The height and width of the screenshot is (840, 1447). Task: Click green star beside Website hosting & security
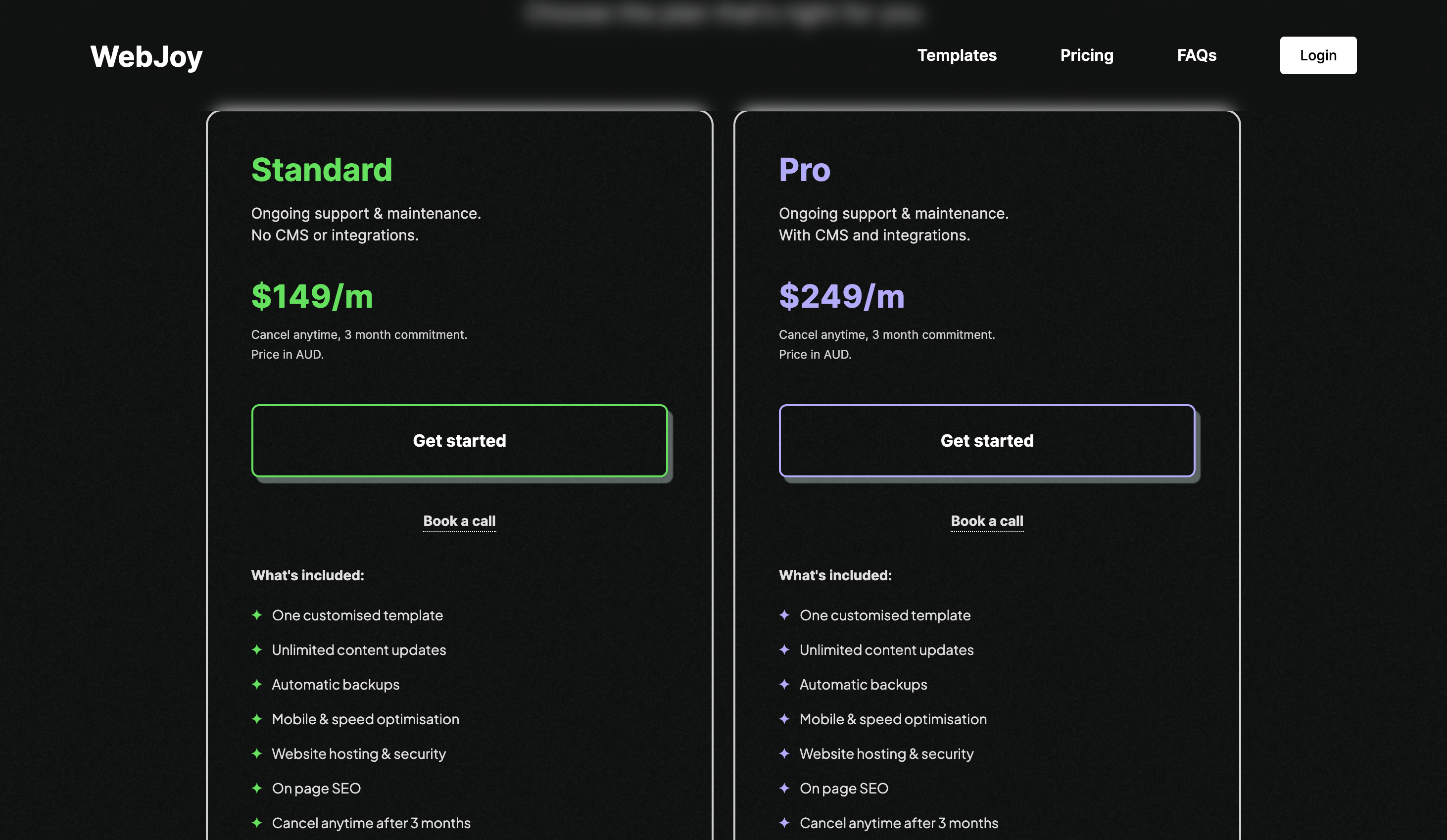point(257,753)
